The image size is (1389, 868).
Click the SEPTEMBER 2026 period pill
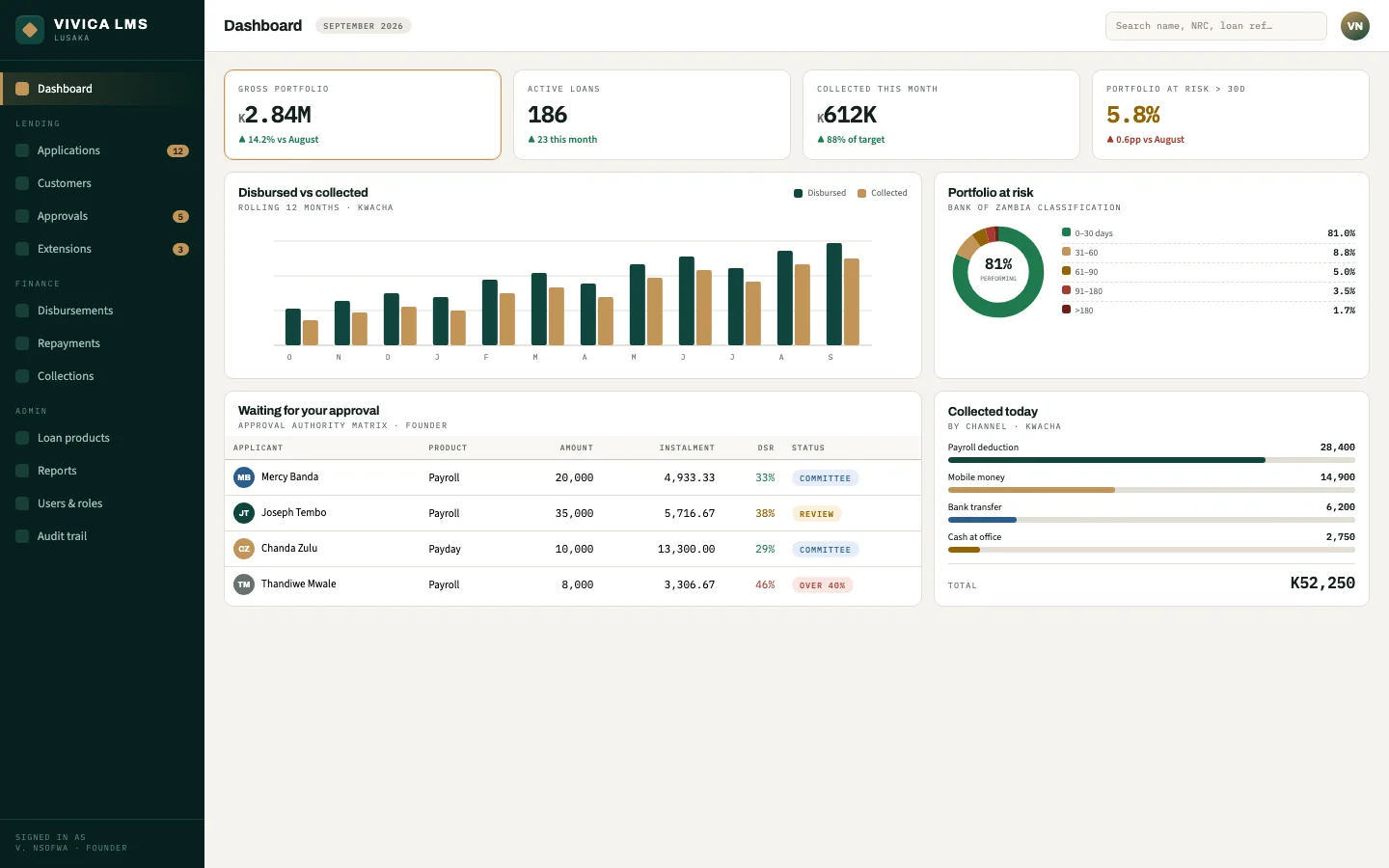[363, 26]
